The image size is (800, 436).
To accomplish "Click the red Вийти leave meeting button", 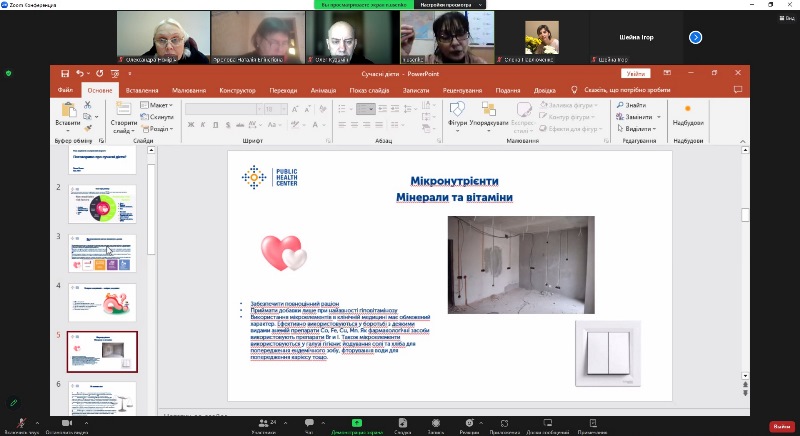I will (x=780, y=425).
